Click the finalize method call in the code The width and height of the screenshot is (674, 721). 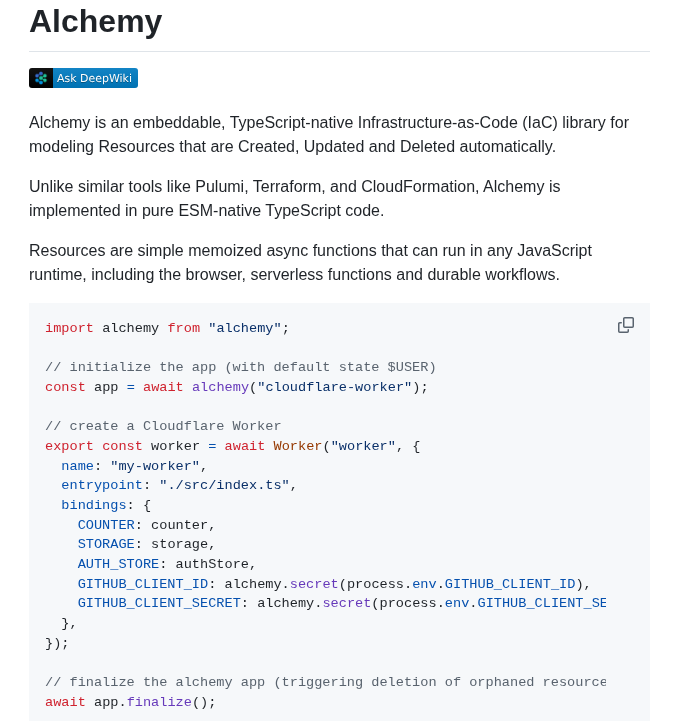pyautogui.click(x=159, y=702)
